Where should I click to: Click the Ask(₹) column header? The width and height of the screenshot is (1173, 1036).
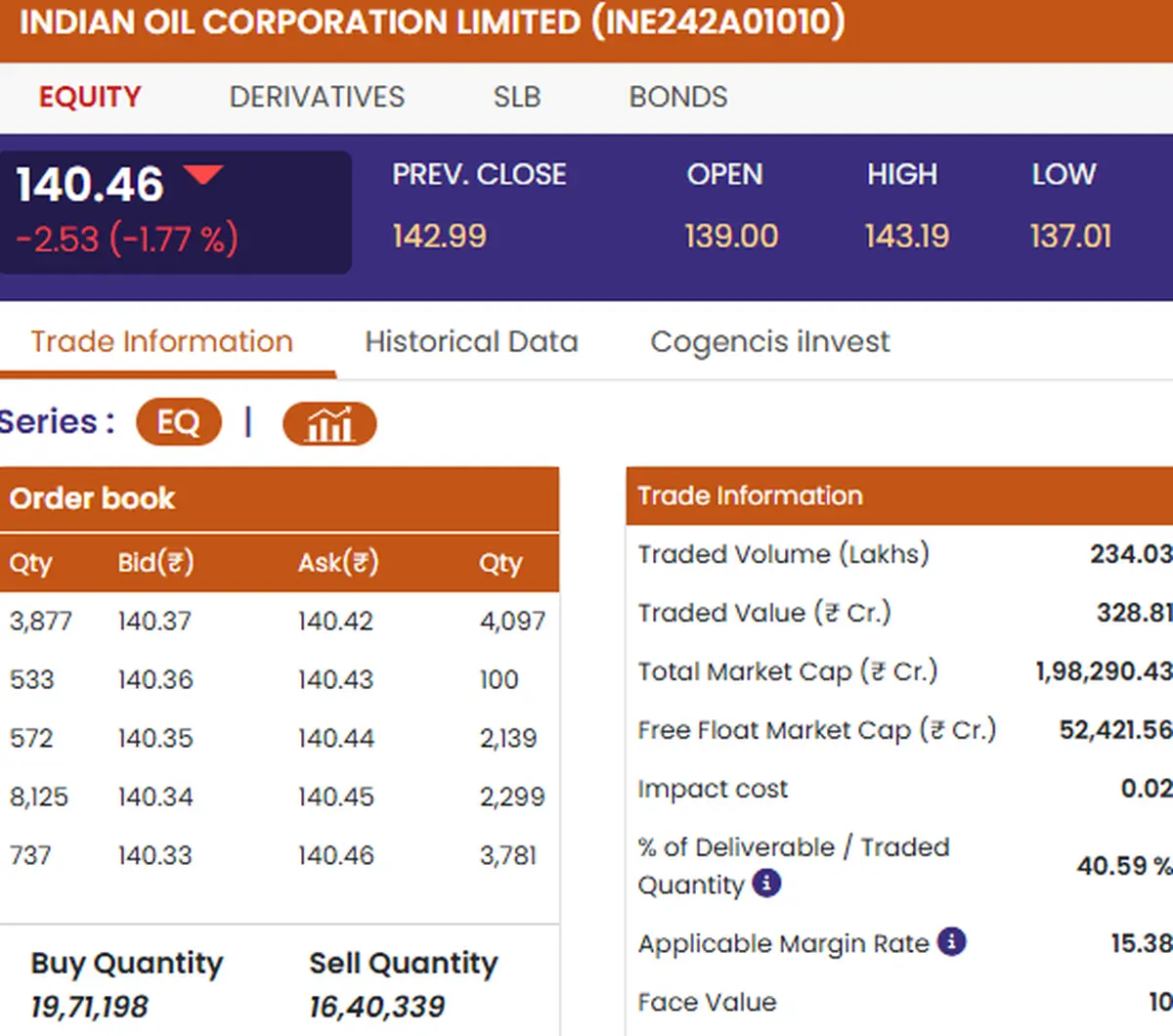[338, 562]
